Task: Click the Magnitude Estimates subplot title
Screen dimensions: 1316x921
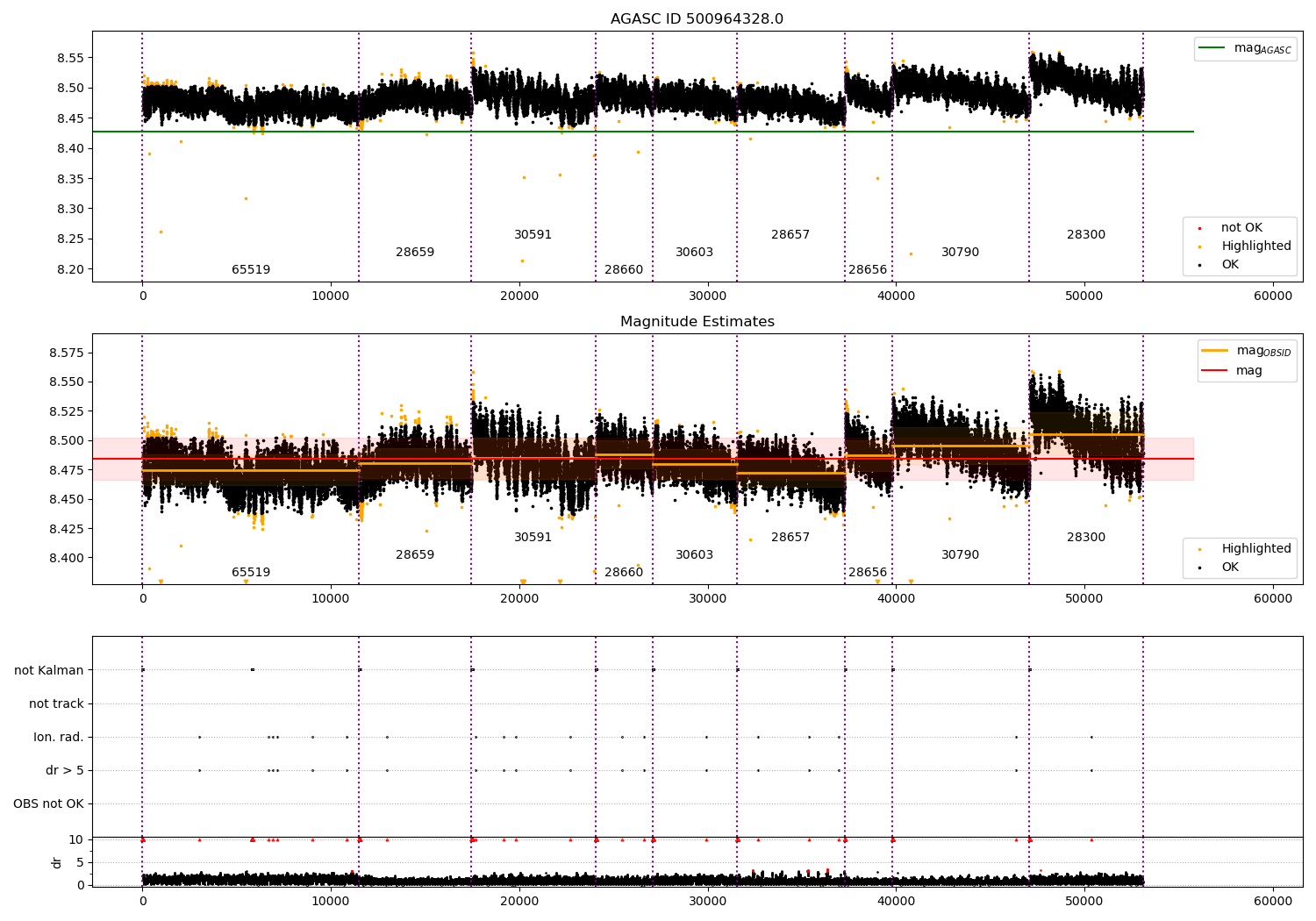Action: [x=697, y=322]
